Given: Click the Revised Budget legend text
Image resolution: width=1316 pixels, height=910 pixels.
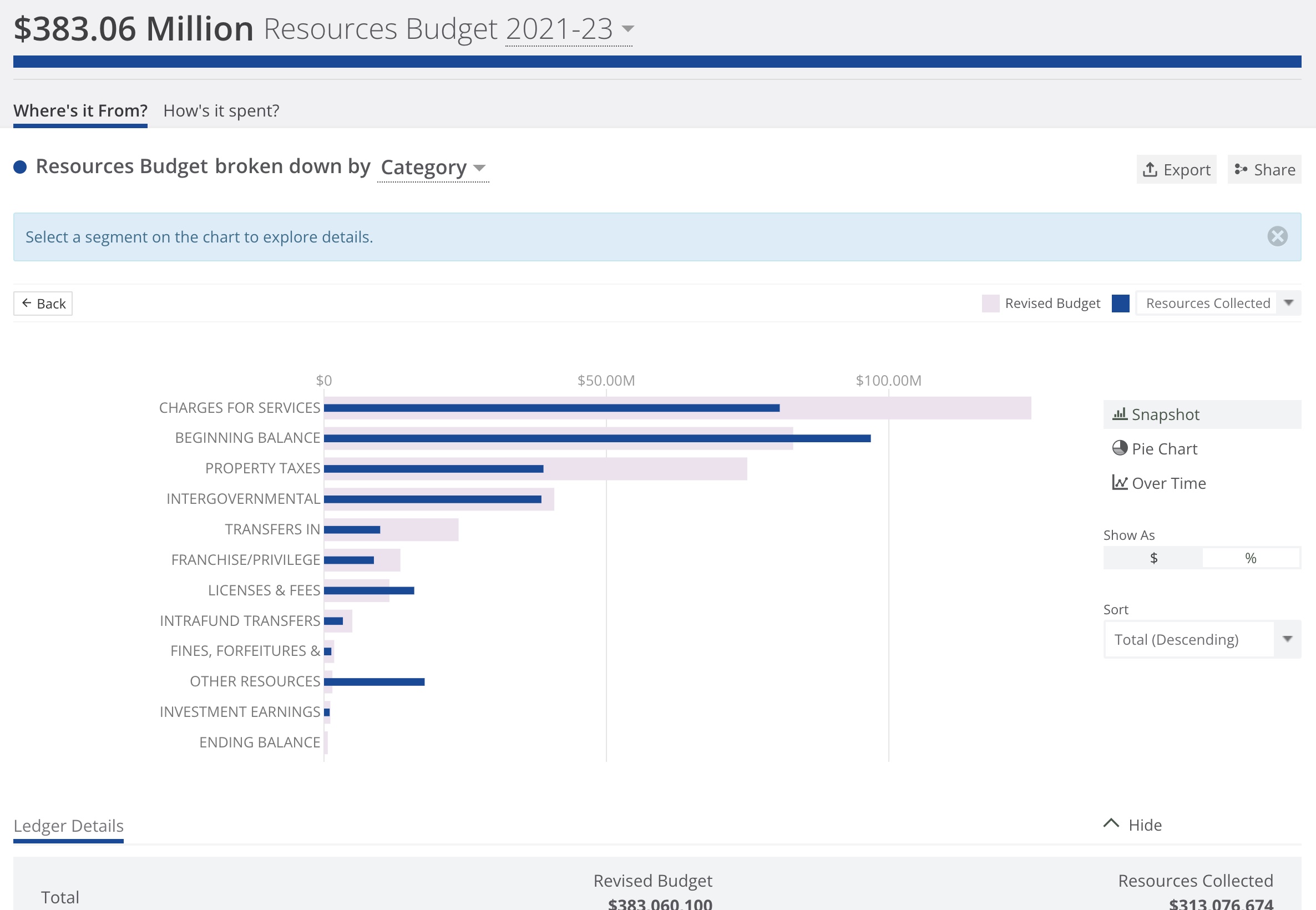Looking at the screenshot, I should click(1052, 304).
